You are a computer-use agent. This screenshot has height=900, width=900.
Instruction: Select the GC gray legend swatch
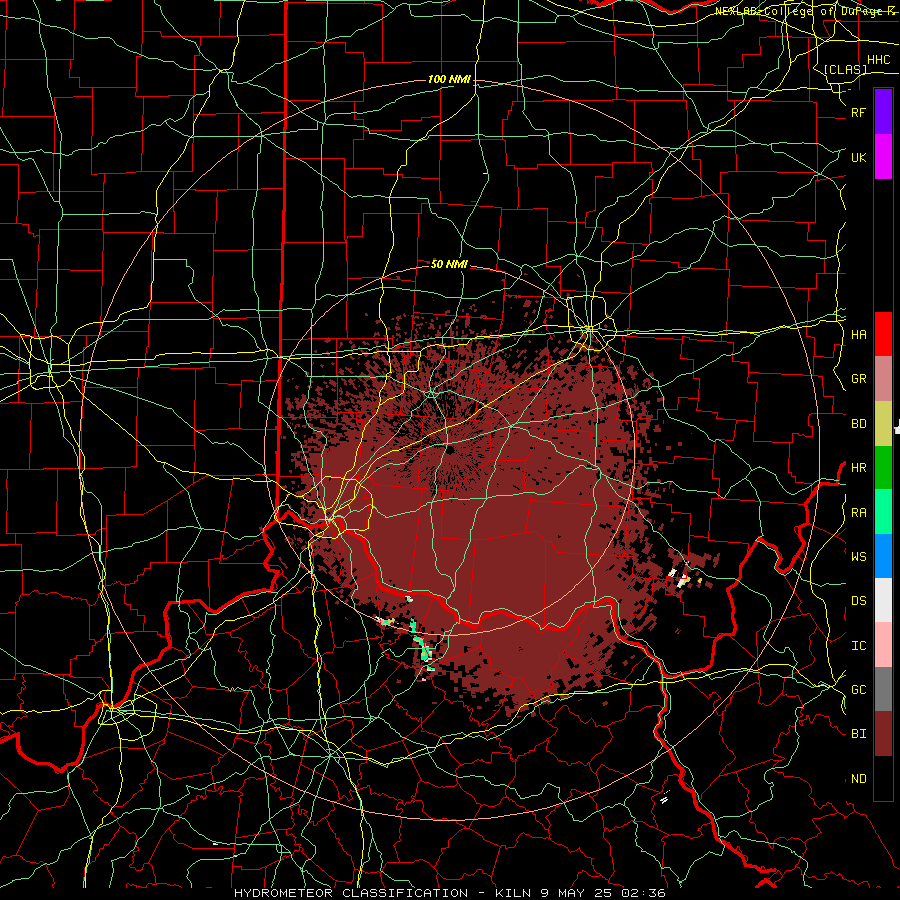(883, 689)
